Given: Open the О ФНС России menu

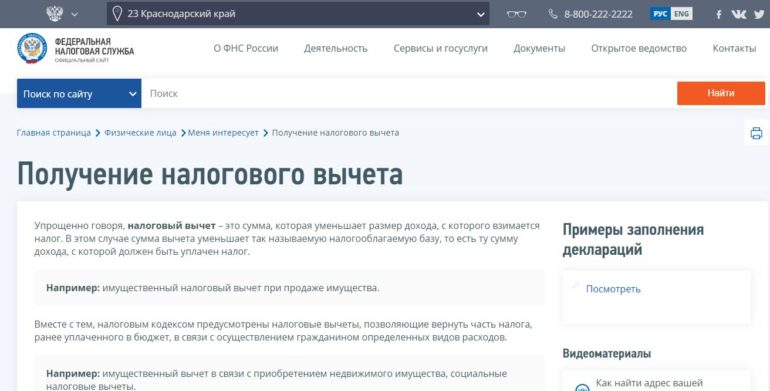Looking at the screenshot, I should tap(246, 48).
